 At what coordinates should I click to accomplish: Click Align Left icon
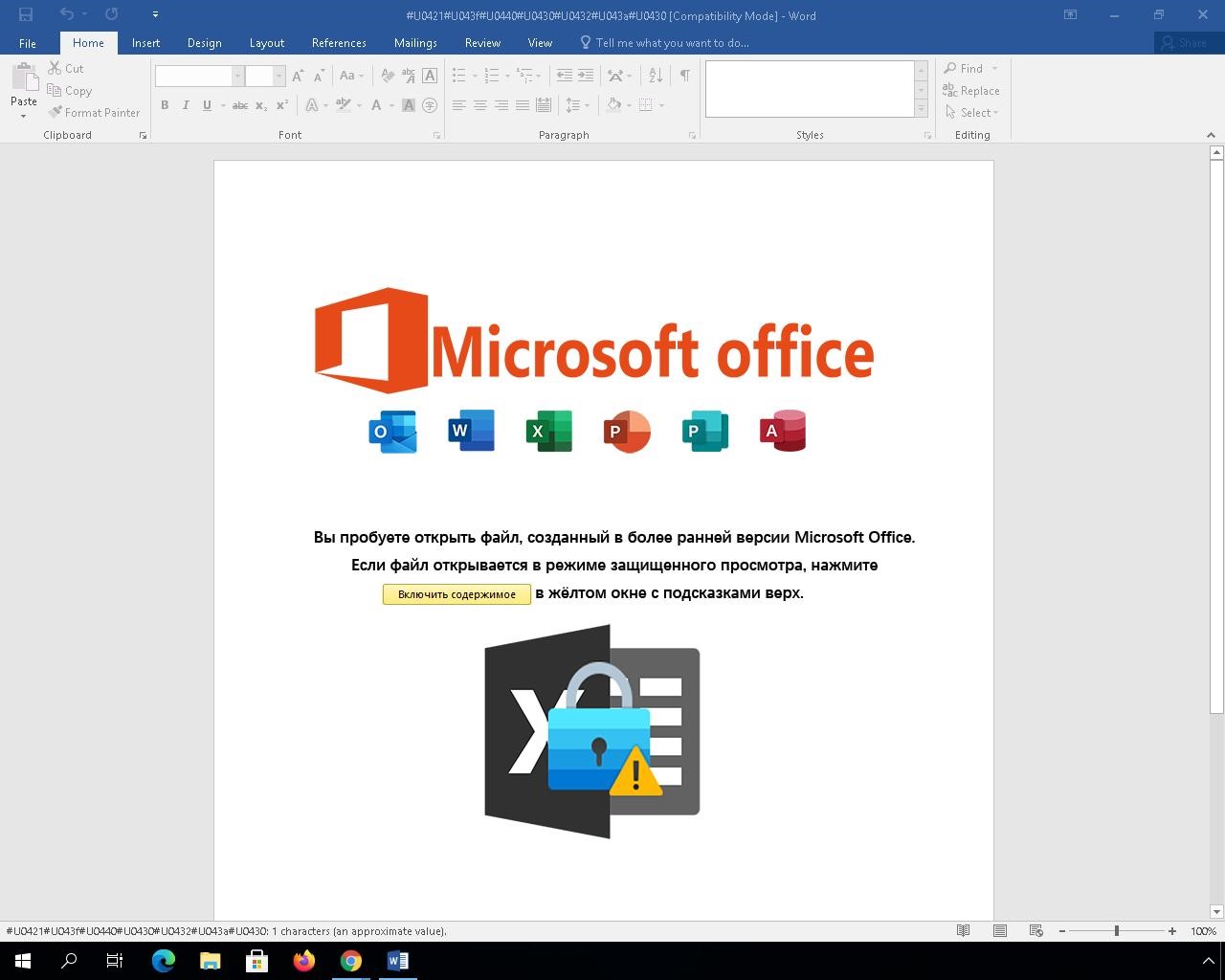pyautogui.click(x=458, y=105)
